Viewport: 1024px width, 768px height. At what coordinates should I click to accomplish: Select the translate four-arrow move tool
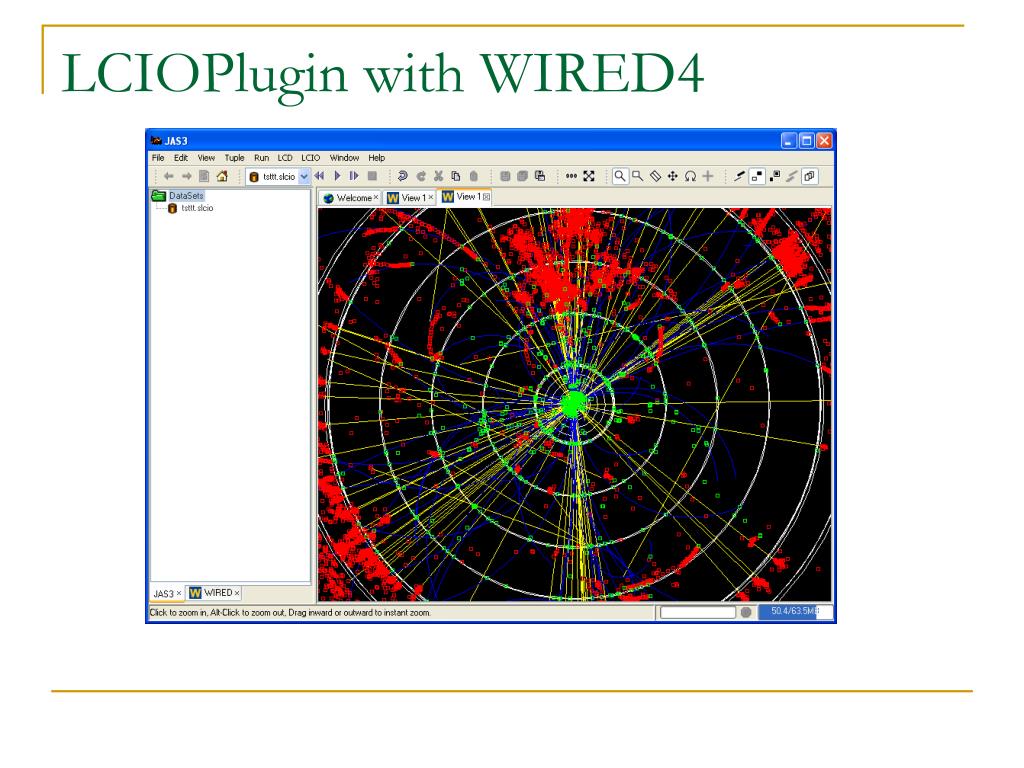pos(673,176)
